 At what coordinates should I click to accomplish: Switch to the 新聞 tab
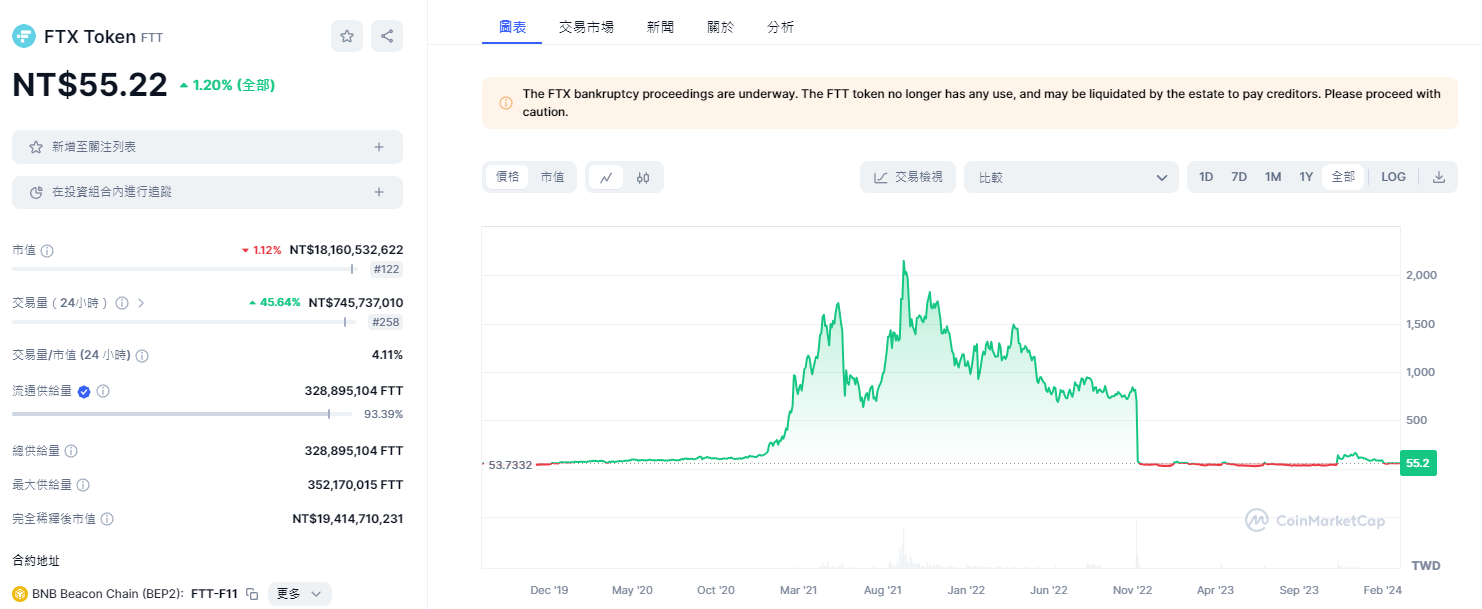coord(660,27)
